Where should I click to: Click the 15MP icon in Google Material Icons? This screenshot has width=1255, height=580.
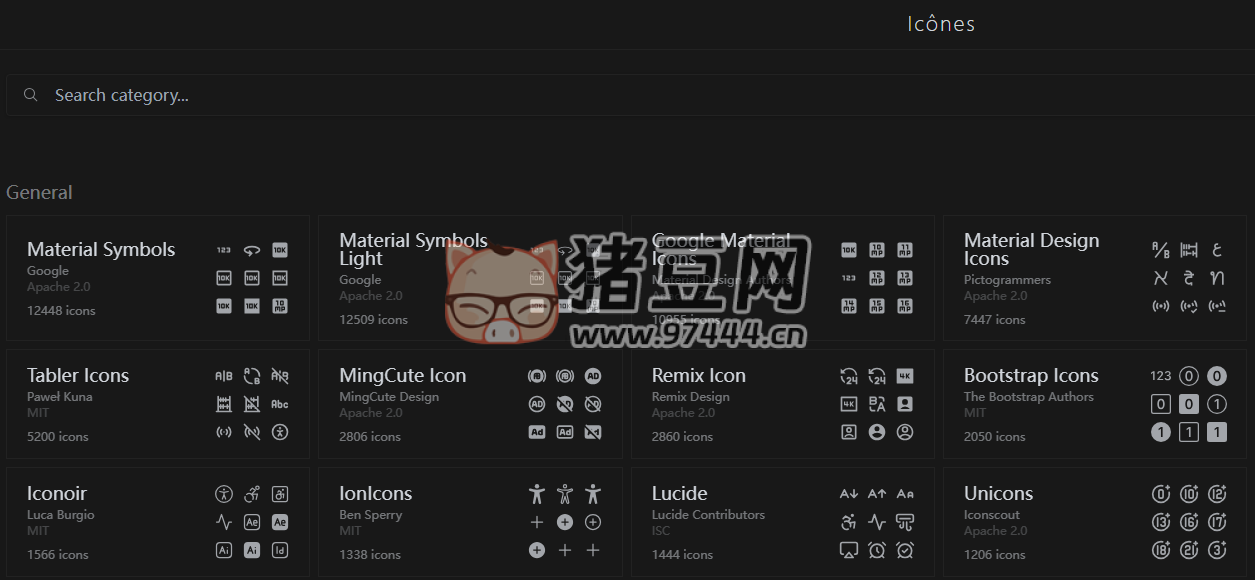tap(877, 306)
